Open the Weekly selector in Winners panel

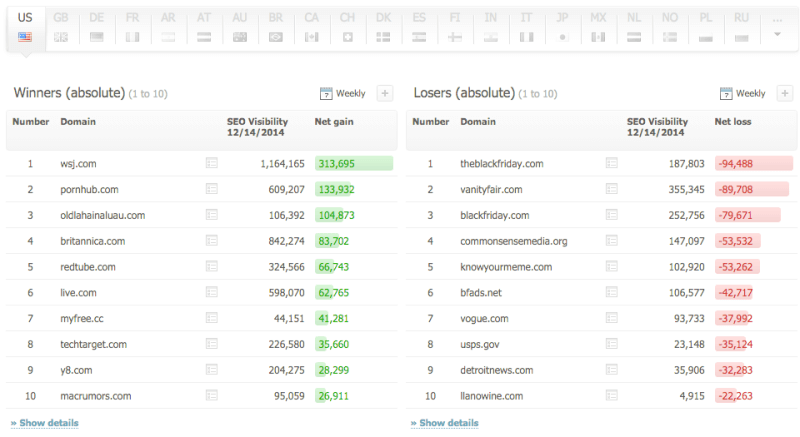click(350, 94)
